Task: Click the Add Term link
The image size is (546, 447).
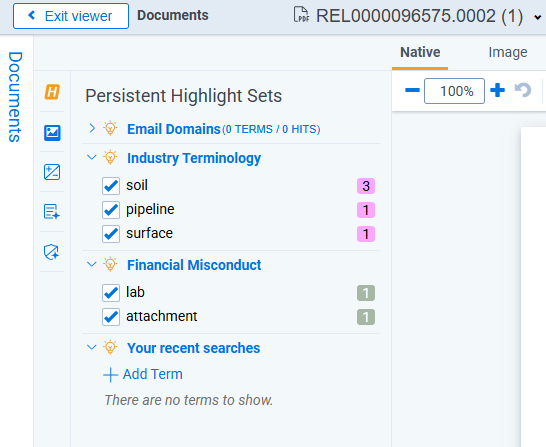Action: (x=143, y=375)
